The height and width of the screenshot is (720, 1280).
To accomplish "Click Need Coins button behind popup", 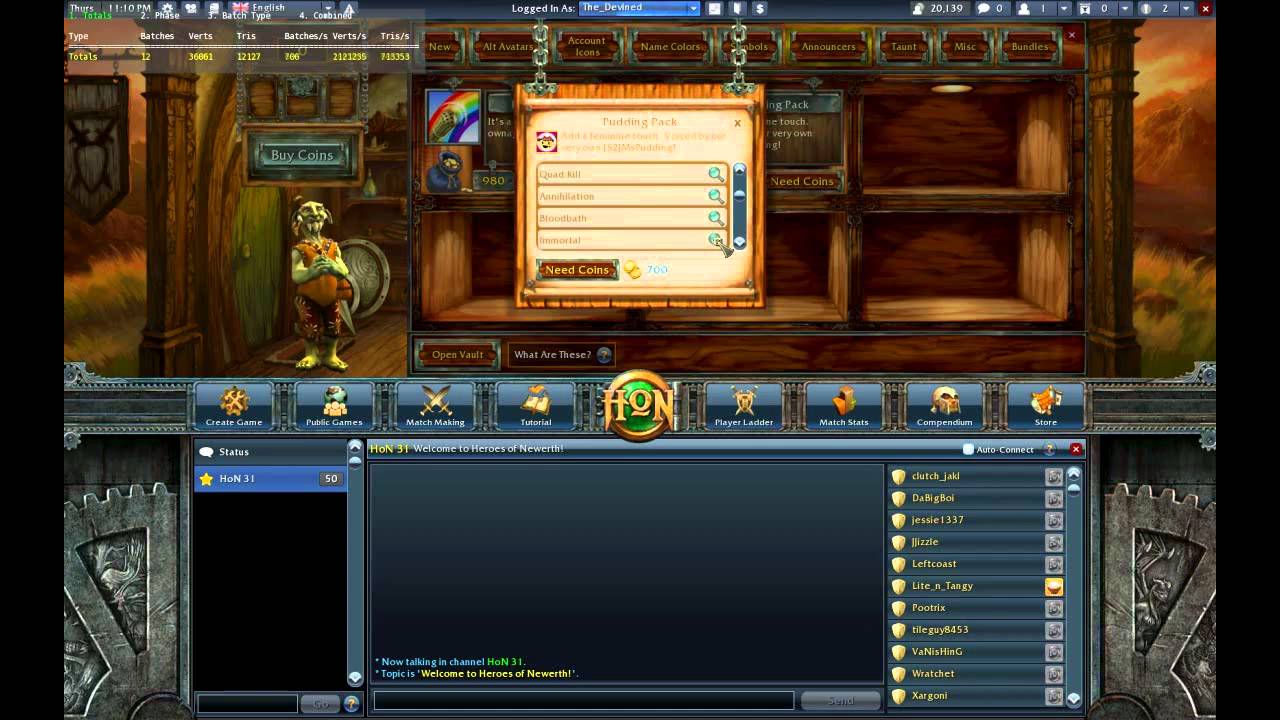I will (x=804, y=181).
